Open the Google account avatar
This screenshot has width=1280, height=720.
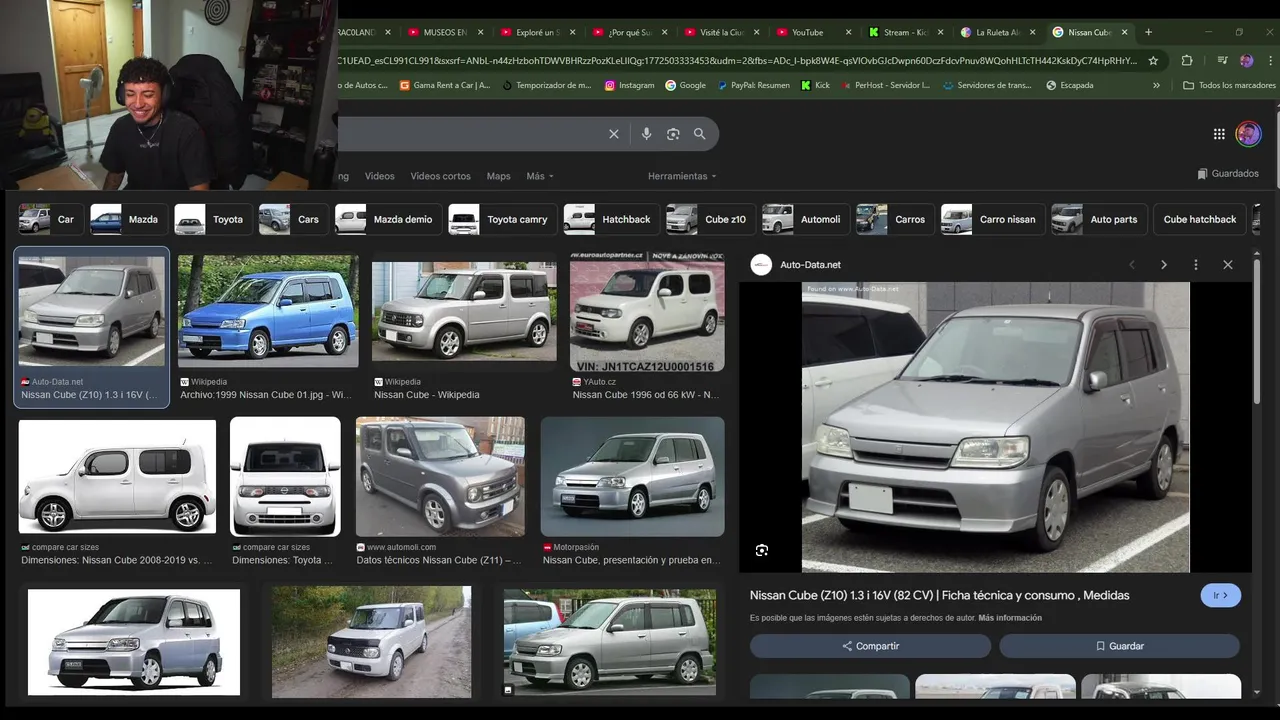click(x=1248, y=134)
